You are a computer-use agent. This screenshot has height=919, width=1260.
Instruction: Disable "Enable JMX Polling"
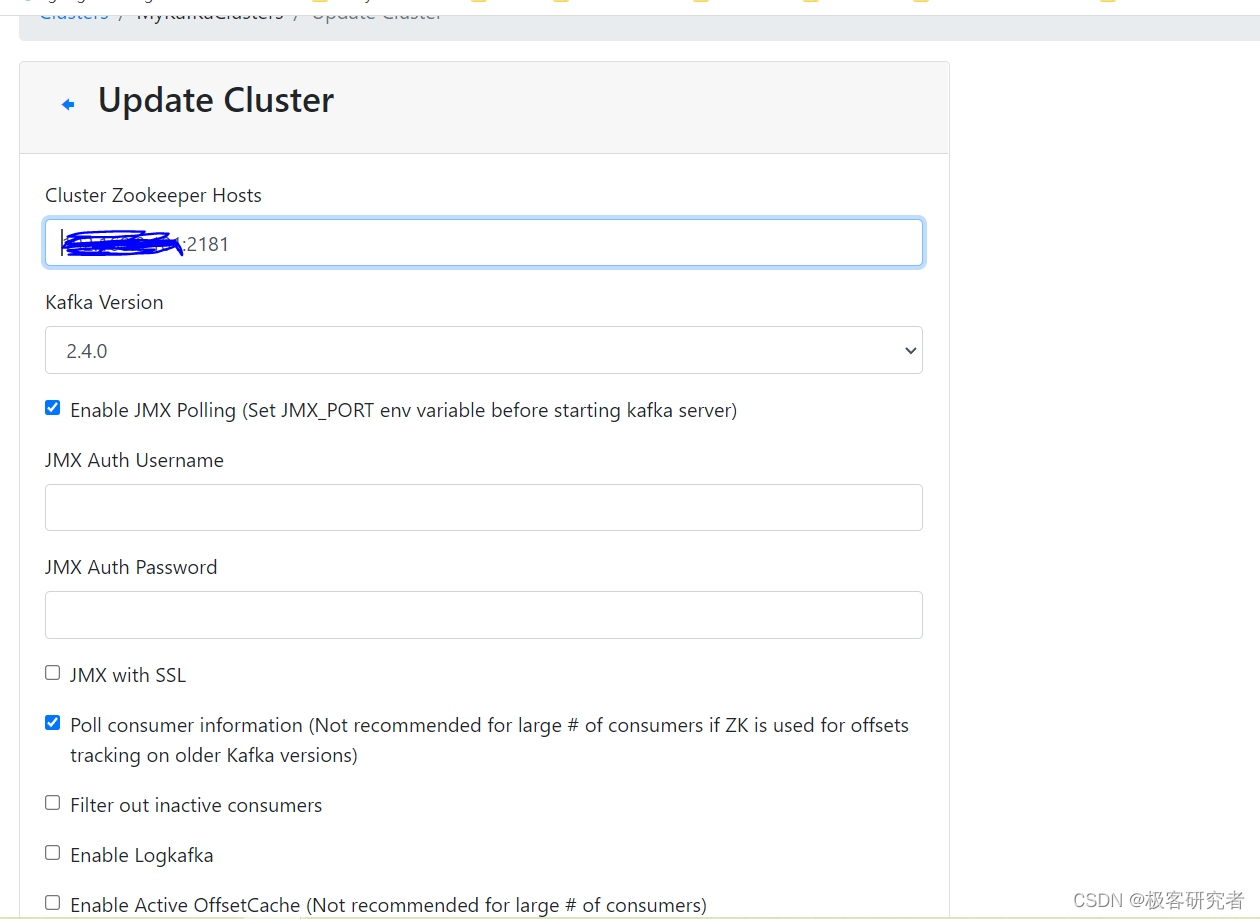[x=52, y=407]
